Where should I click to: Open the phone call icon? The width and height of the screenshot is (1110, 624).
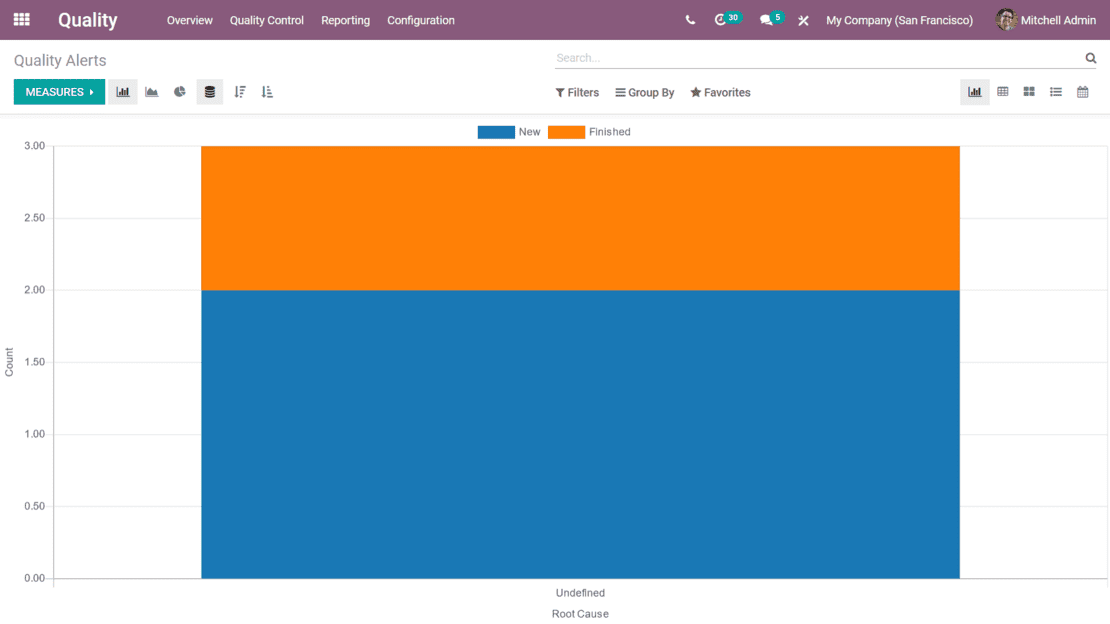690,20
